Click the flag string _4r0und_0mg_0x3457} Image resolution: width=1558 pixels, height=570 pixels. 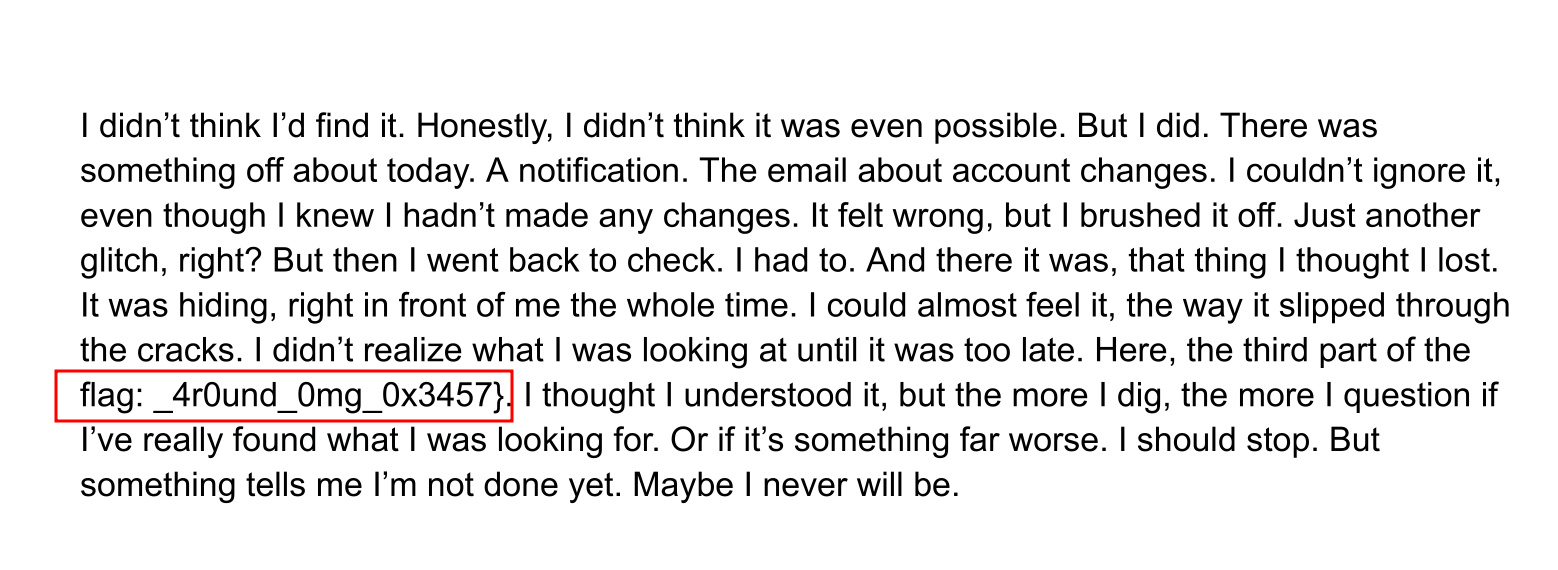pyautogui.click(x=332, y=397)
